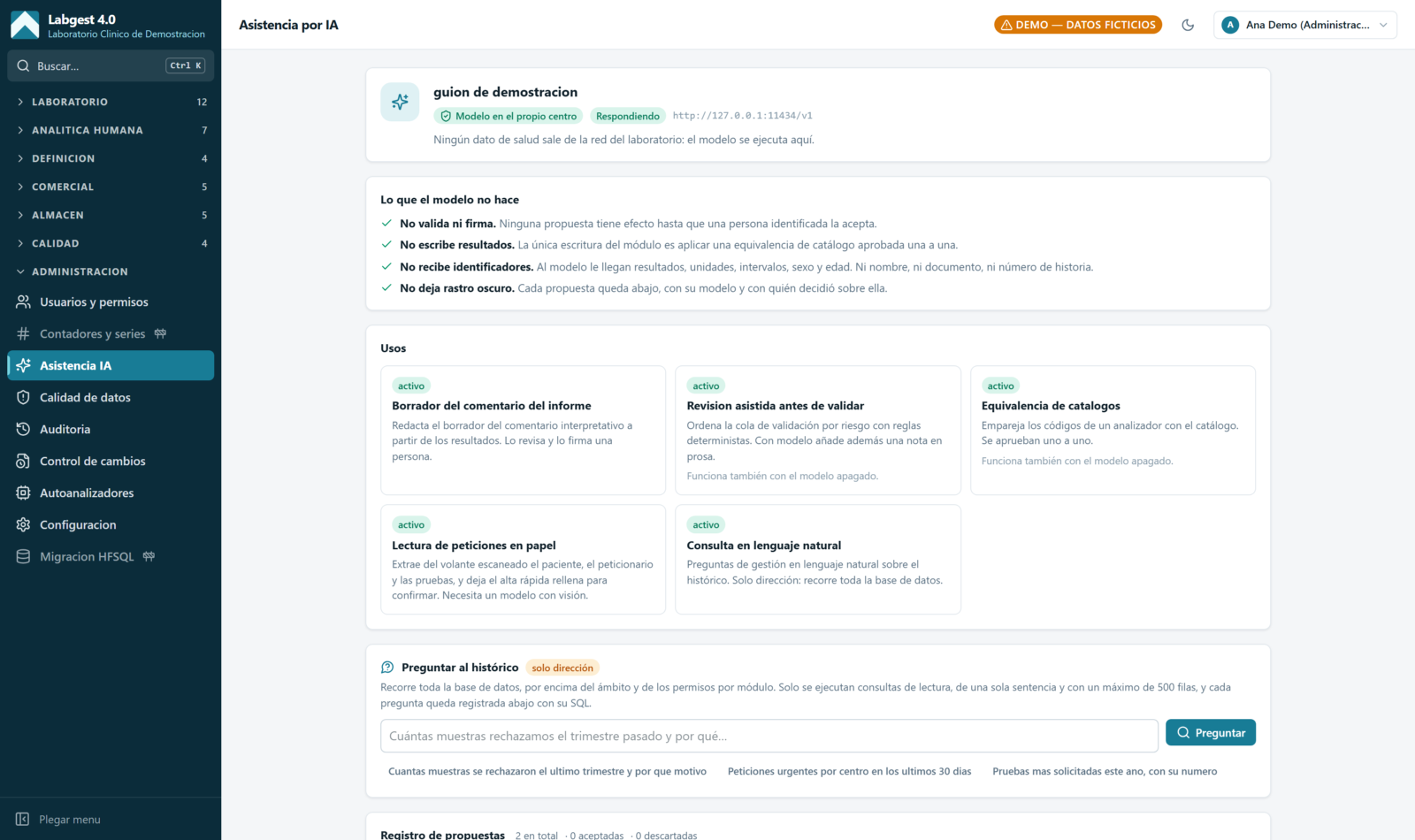
Task: Expand the COMERCIAL section
Action: [111, 187]
